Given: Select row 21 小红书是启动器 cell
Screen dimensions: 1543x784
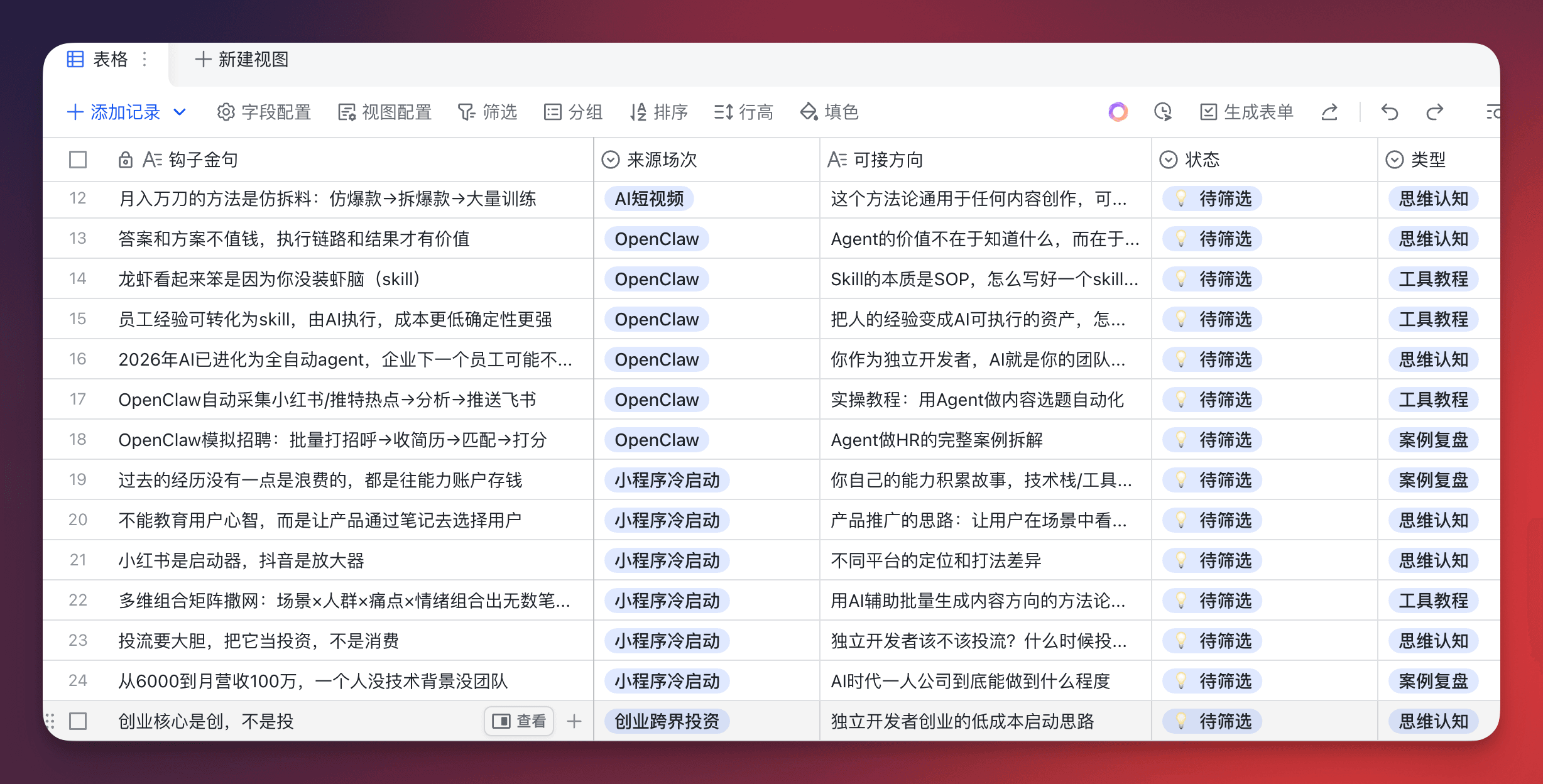Looking at the screenshot, I should tap(318, 560).
